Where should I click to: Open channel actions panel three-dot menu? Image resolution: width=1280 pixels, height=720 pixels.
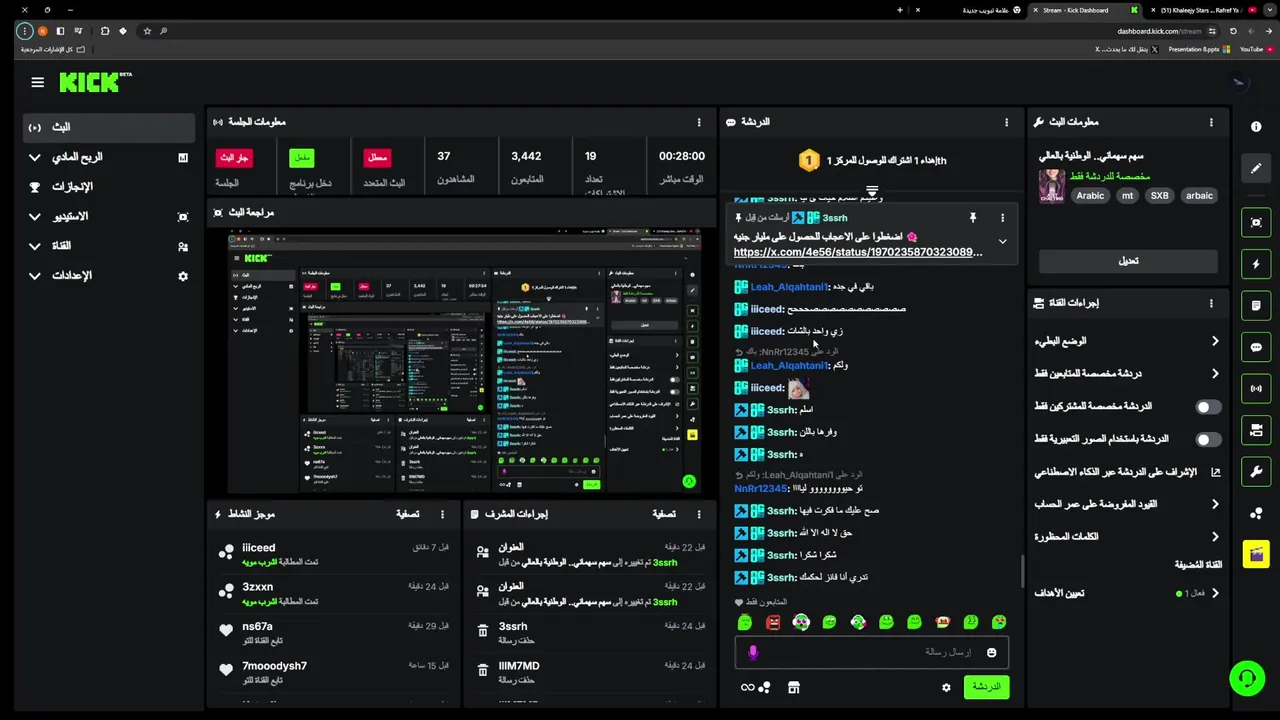click(1211, 303)
